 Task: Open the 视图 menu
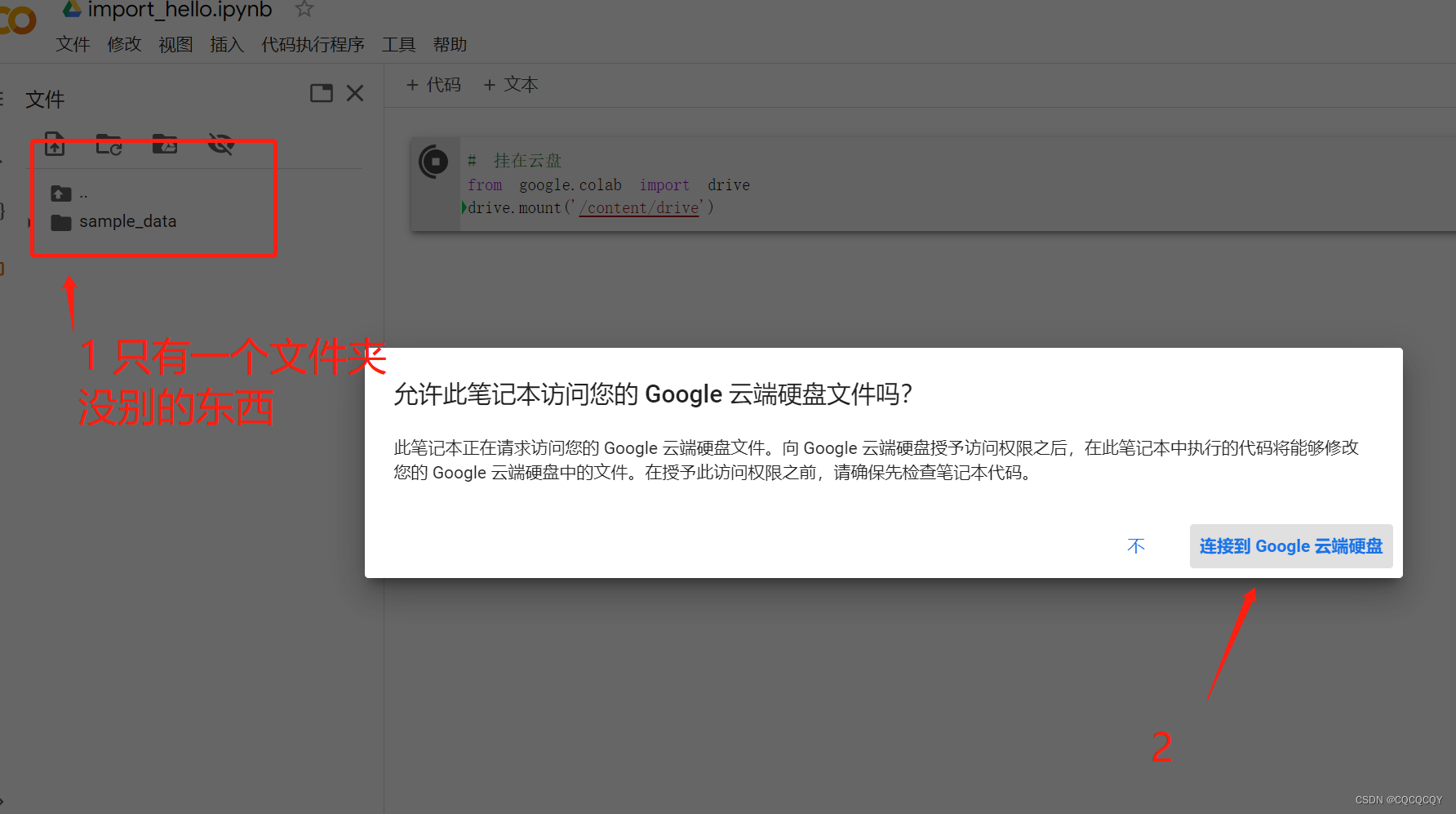[175, 44]
